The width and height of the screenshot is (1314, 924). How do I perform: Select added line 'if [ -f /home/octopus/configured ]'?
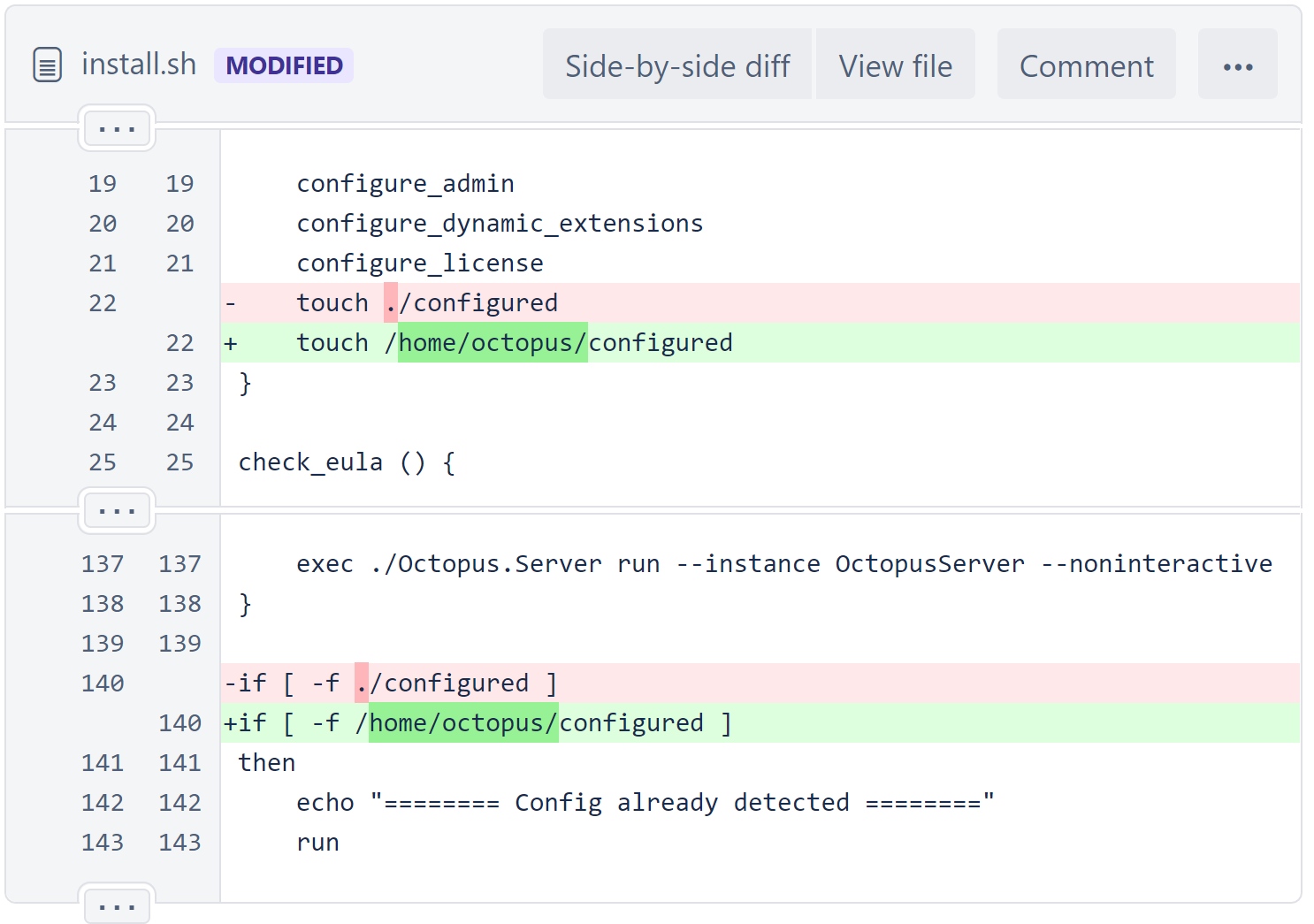pos(760,723)
